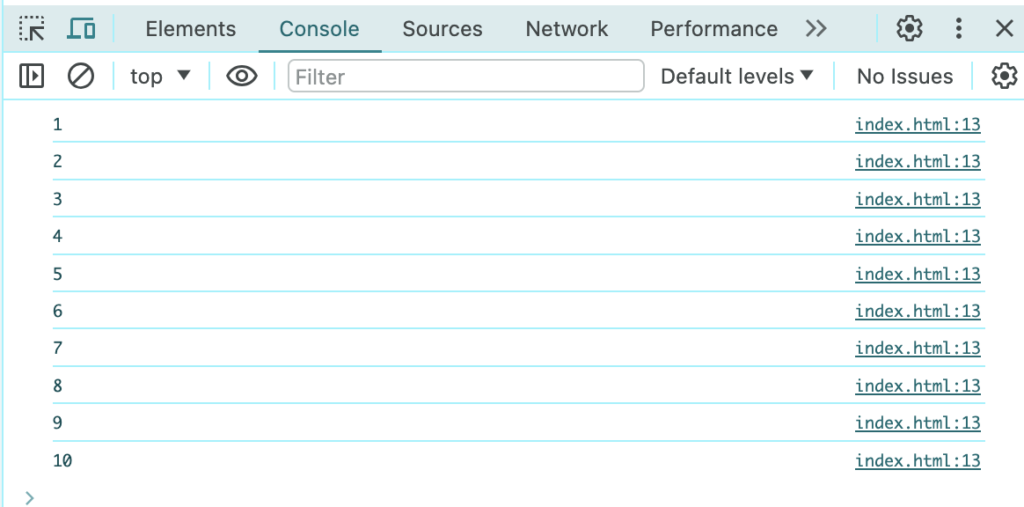This screenshot has width=1024, height=507.
Task: Show the console sidebar
Action: point(32,76)
